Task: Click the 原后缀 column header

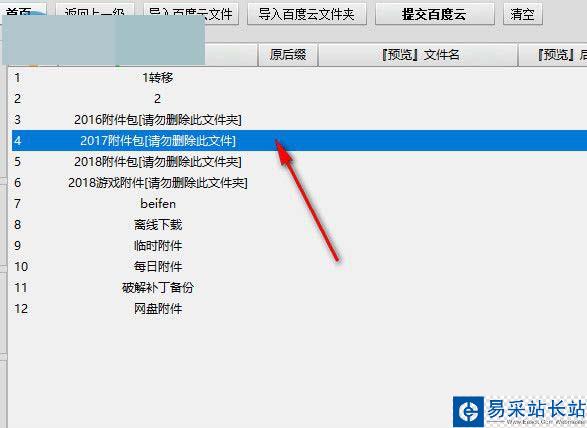Action: [x=288, y=55]
